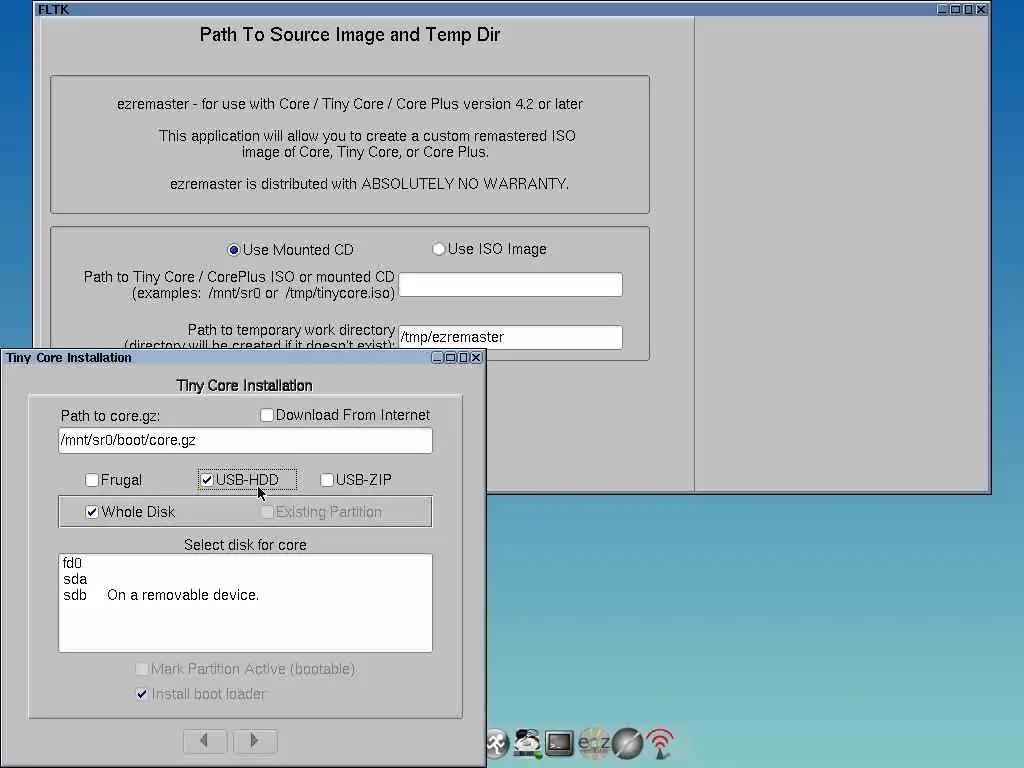The width and height of the screenshot is (1024, 768).
Task: Launch the Tiny Core installer dock icon
Action: [x=528, y=743]
